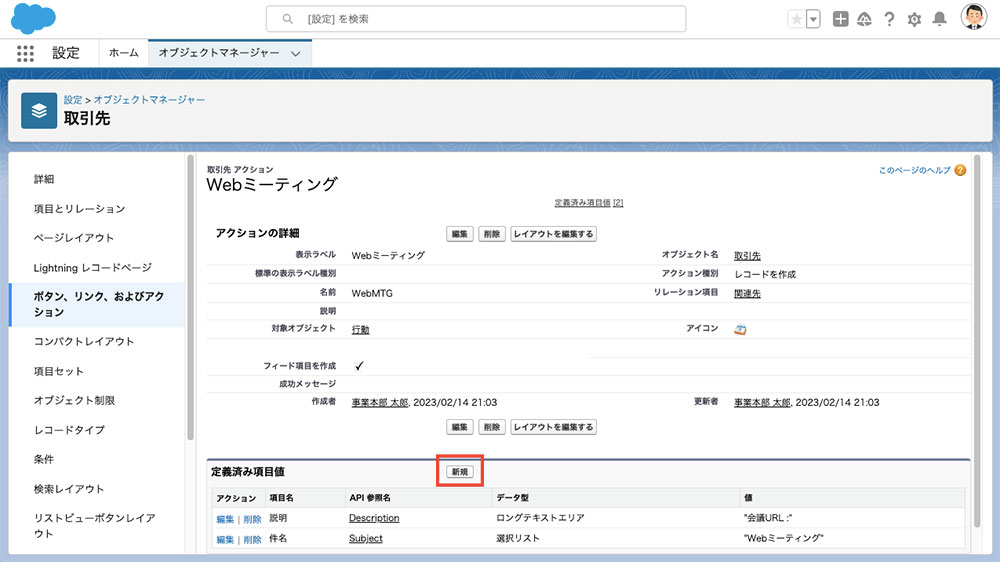Select コンパクトレイアウト in the sidebar
1000x562 pixels.
click(84, 341)
